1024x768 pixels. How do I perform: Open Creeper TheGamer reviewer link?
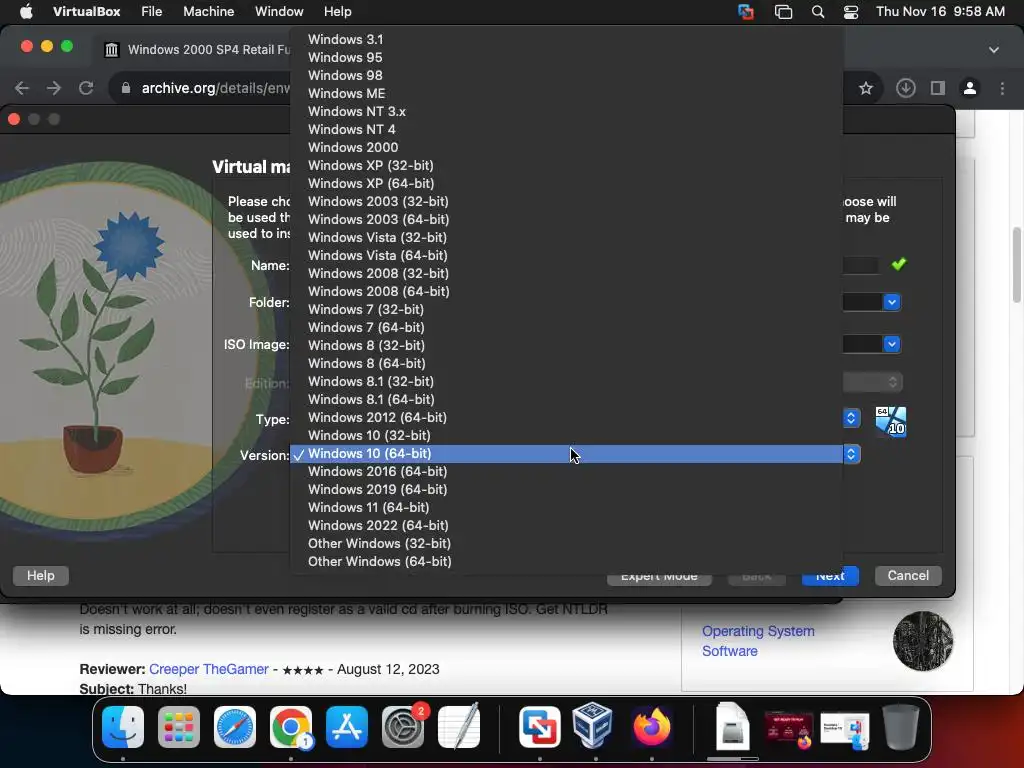(208, 669)
